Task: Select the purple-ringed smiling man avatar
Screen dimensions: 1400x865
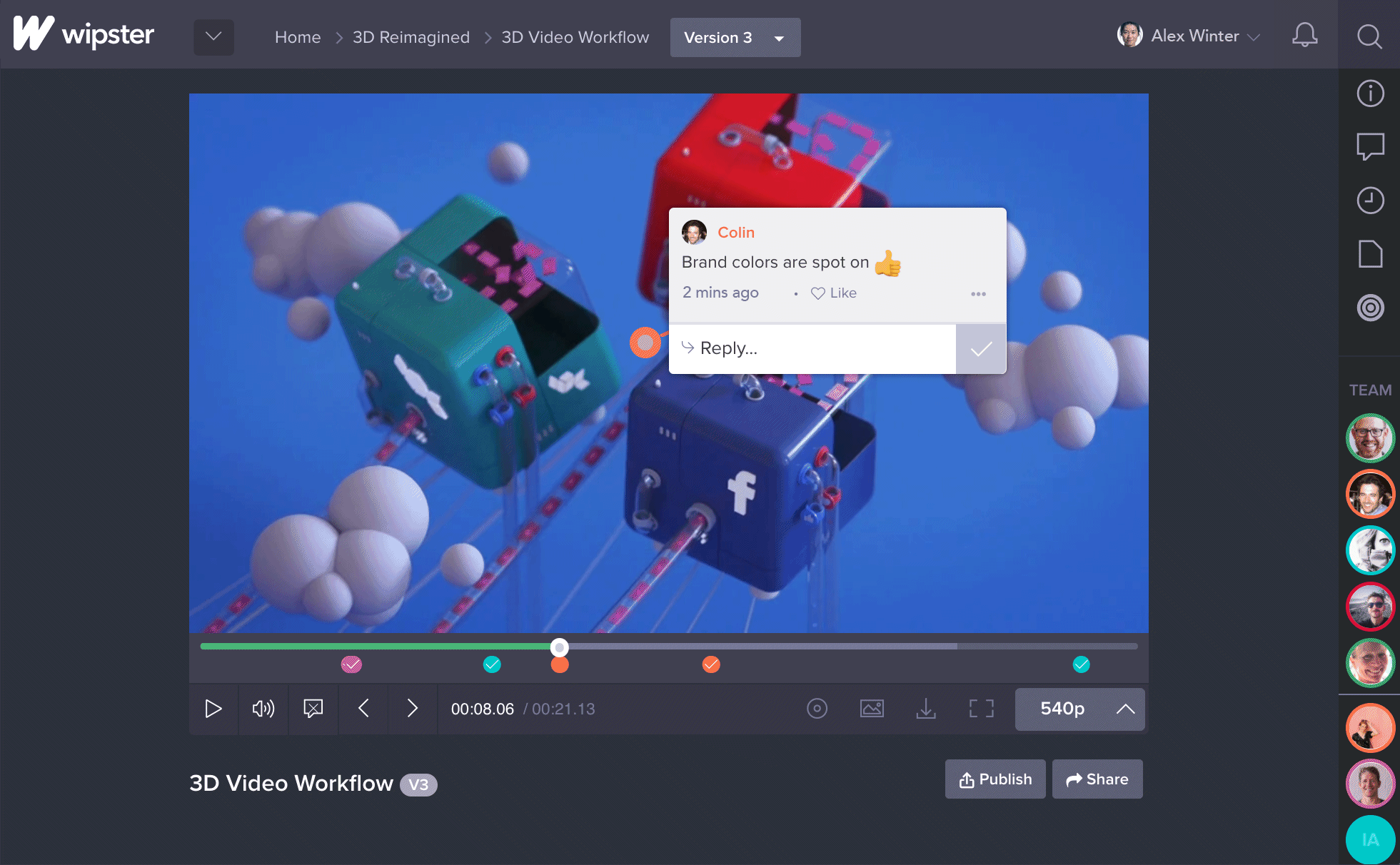Action: 1370,784
